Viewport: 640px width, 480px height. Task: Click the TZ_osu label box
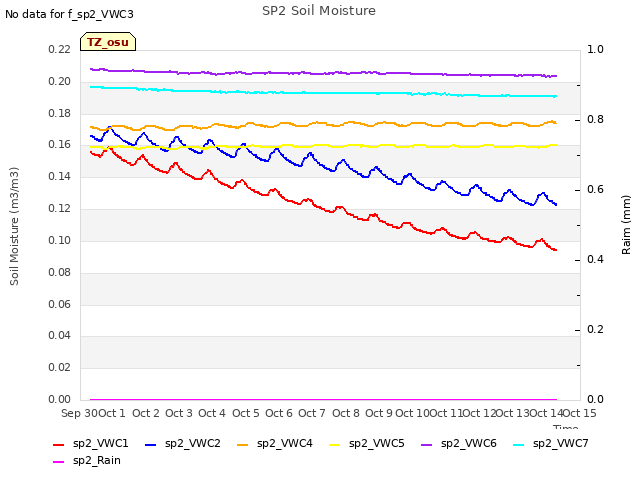[x=108, y=42]
